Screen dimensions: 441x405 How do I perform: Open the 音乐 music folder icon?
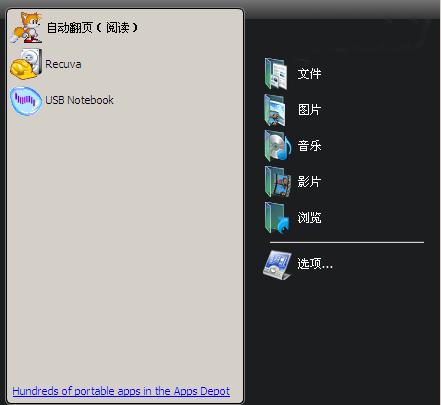pos(278,146)
